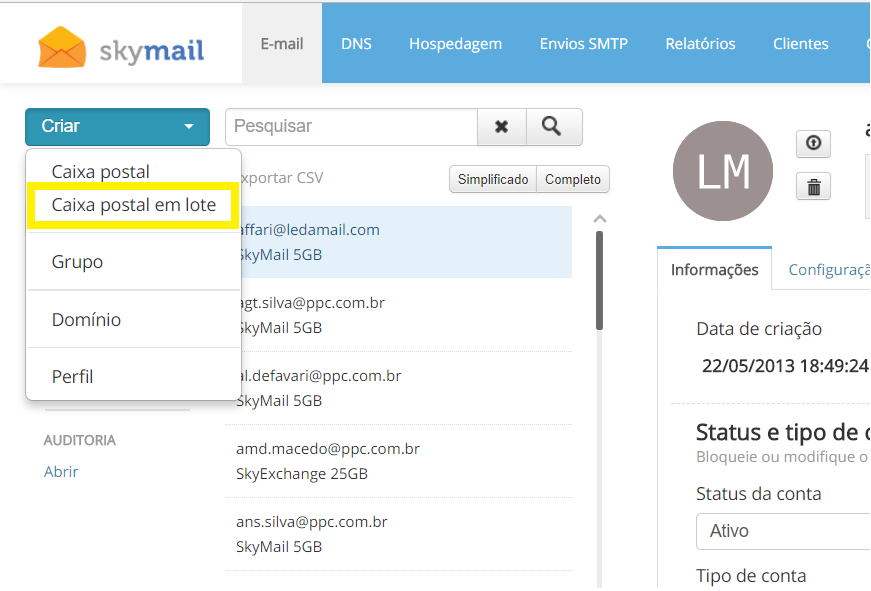Click the Skymail envelope logo
Image resolution: width=871 pixels, height=591 pixels.
pyautogui.click(x=61, y=45)
